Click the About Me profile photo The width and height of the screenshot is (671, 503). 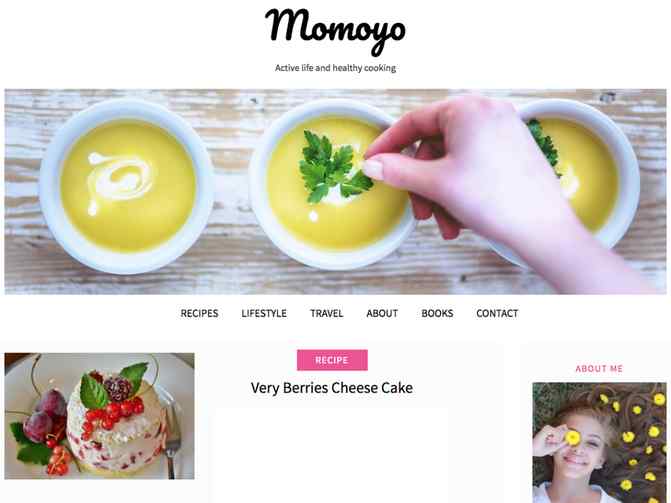tap(599, 443)
